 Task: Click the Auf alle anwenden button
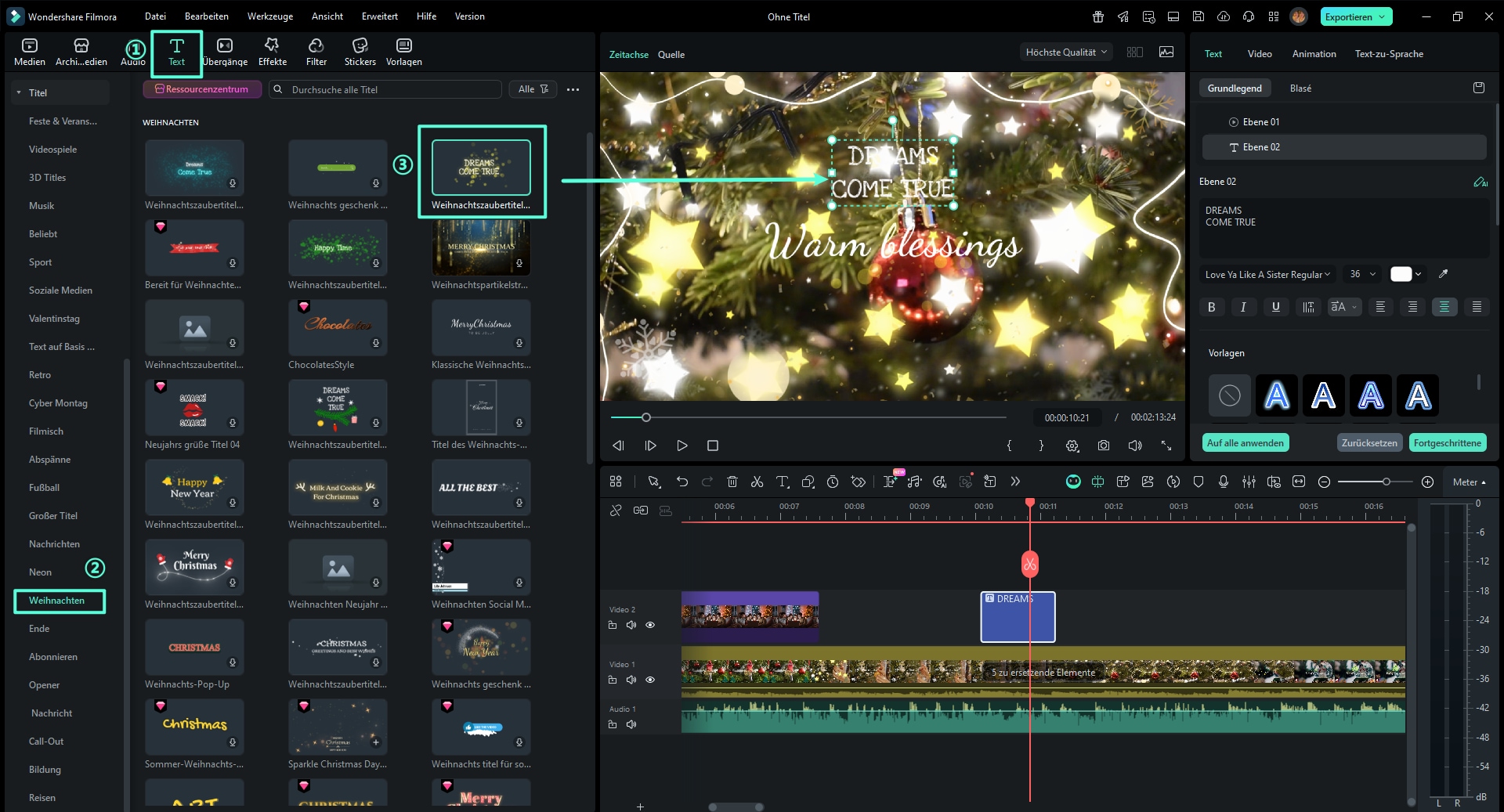pyautogui.click(x=1245, y=442)
